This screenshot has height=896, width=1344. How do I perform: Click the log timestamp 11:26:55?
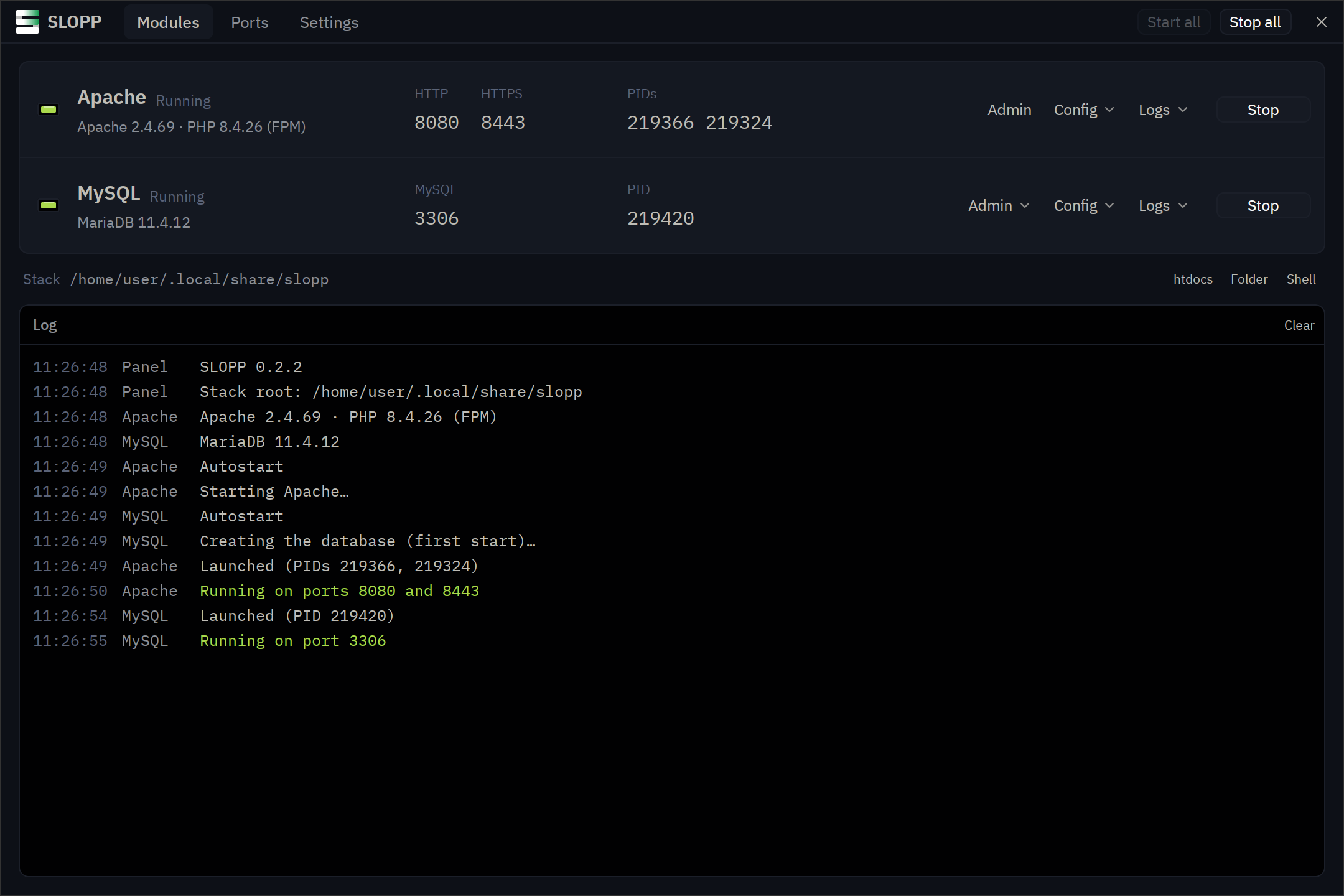click(70, 641)
